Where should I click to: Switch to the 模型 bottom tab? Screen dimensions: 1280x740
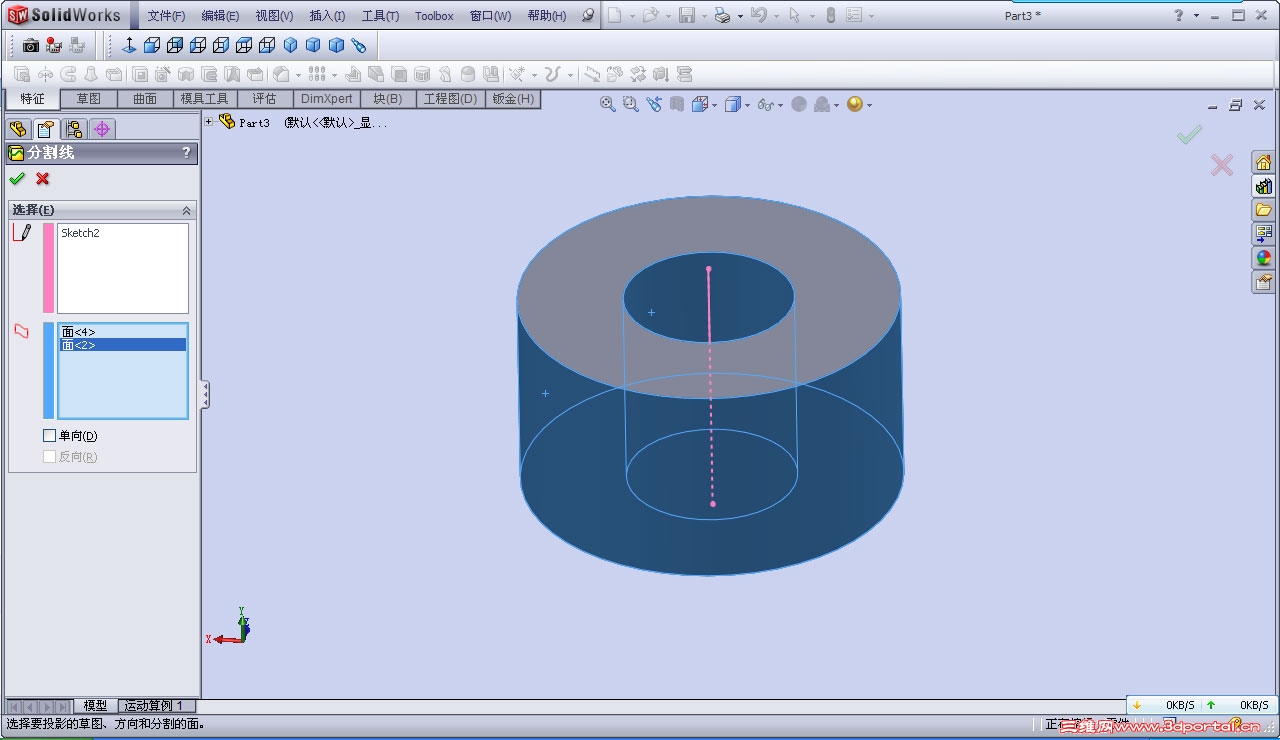pos(95,706)
